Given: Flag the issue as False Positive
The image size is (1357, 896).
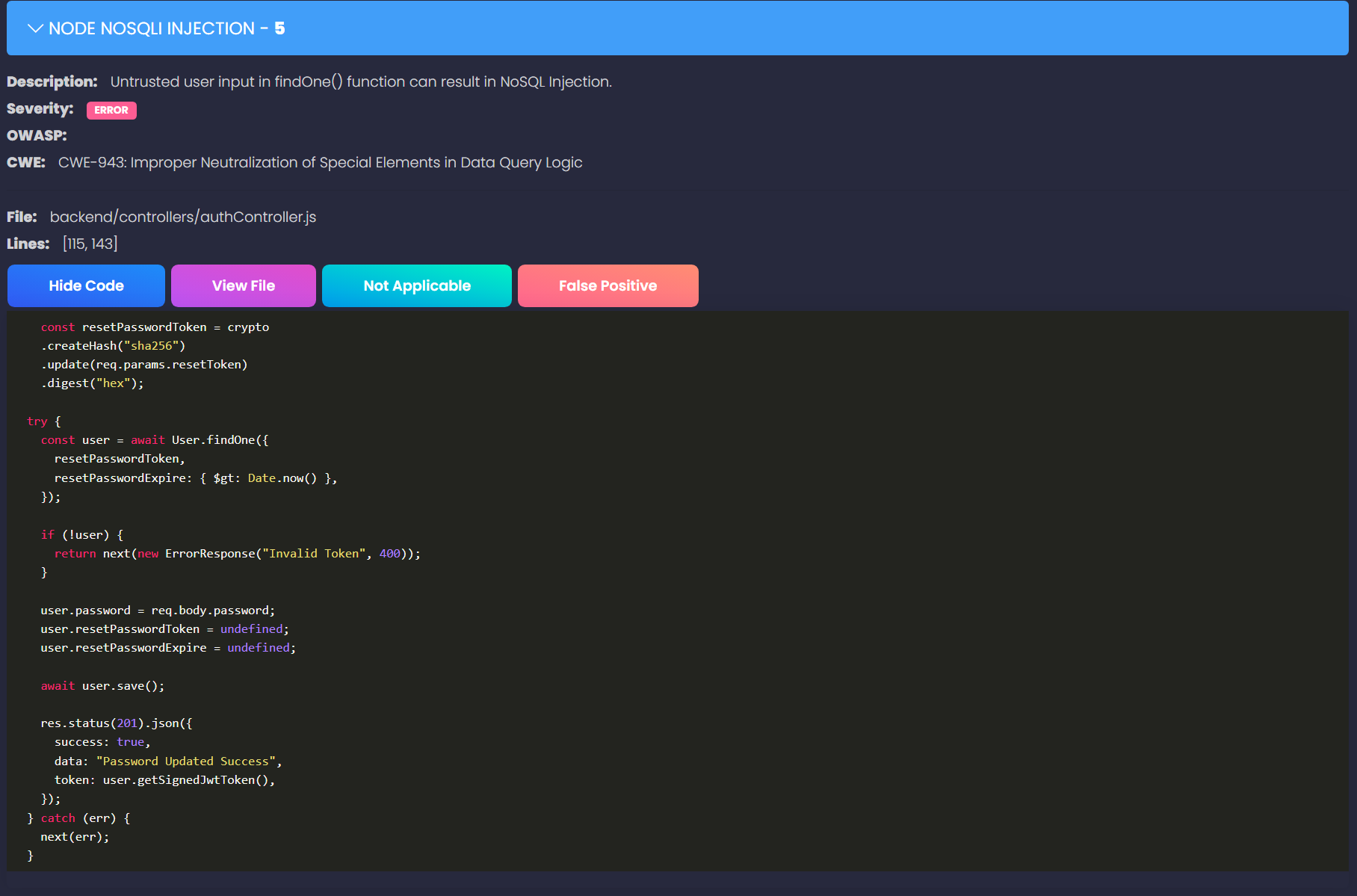Looking at the screenshot, I should pyautogui.click(x=608, y=285).
